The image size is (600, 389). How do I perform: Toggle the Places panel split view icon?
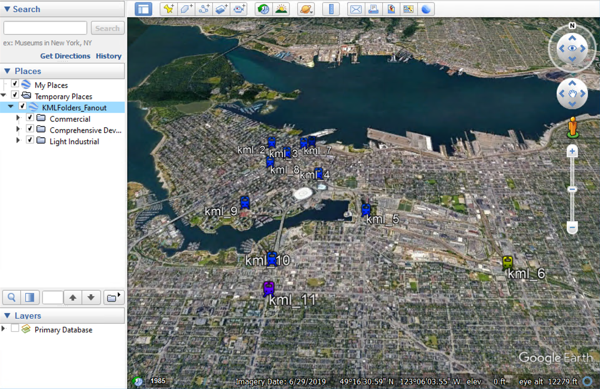click(x=29, y=297)
